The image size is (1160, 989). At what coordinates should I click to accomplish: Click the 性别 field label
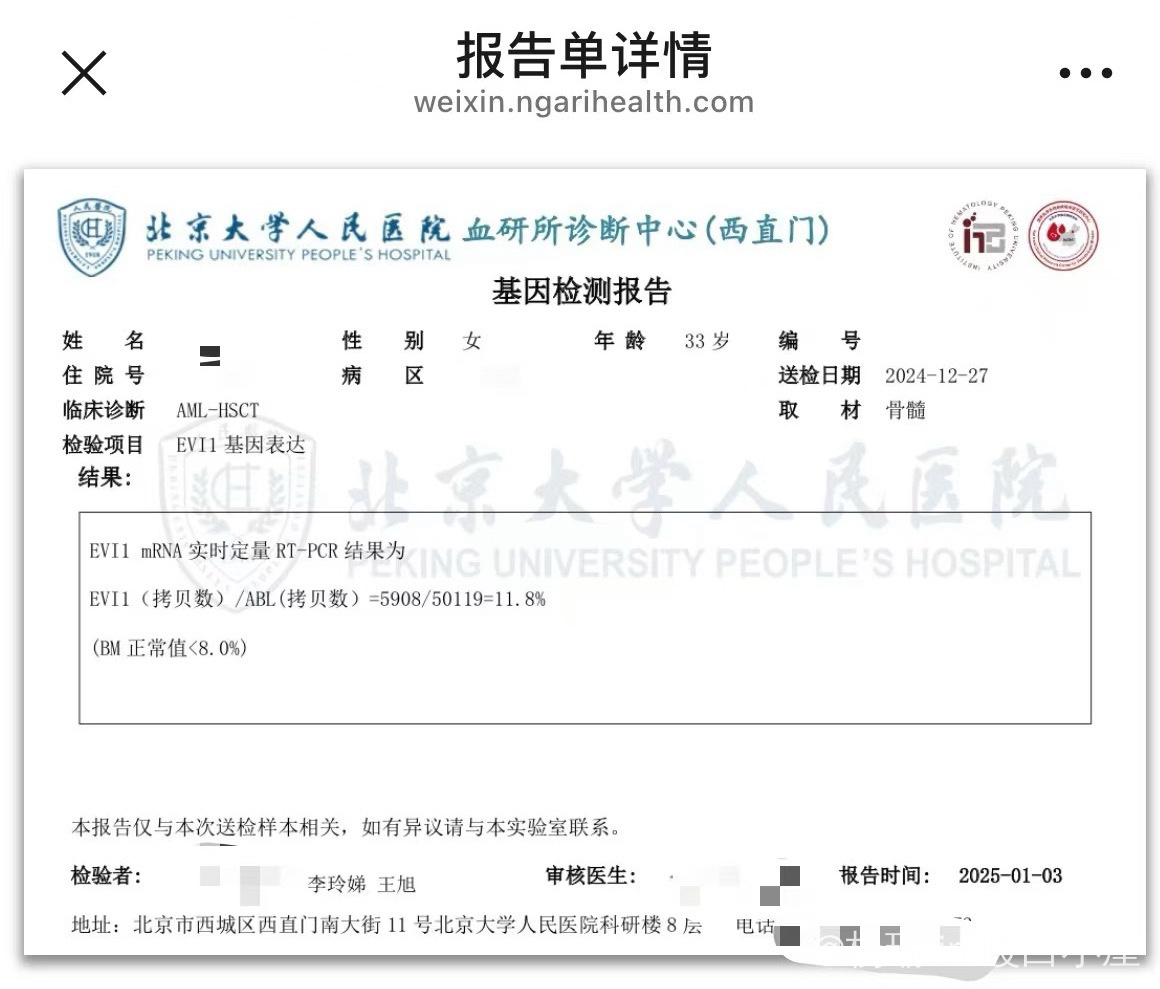click(x=382, y=340)
